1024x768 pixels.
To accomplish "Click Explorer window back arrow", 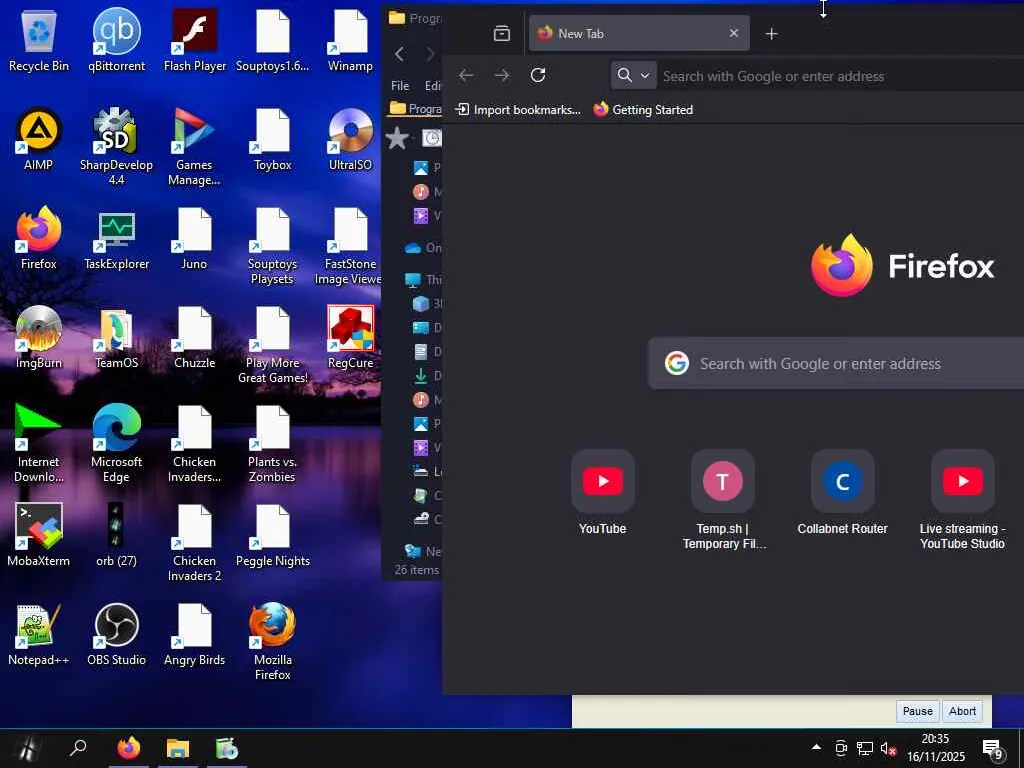I will 400,54.
